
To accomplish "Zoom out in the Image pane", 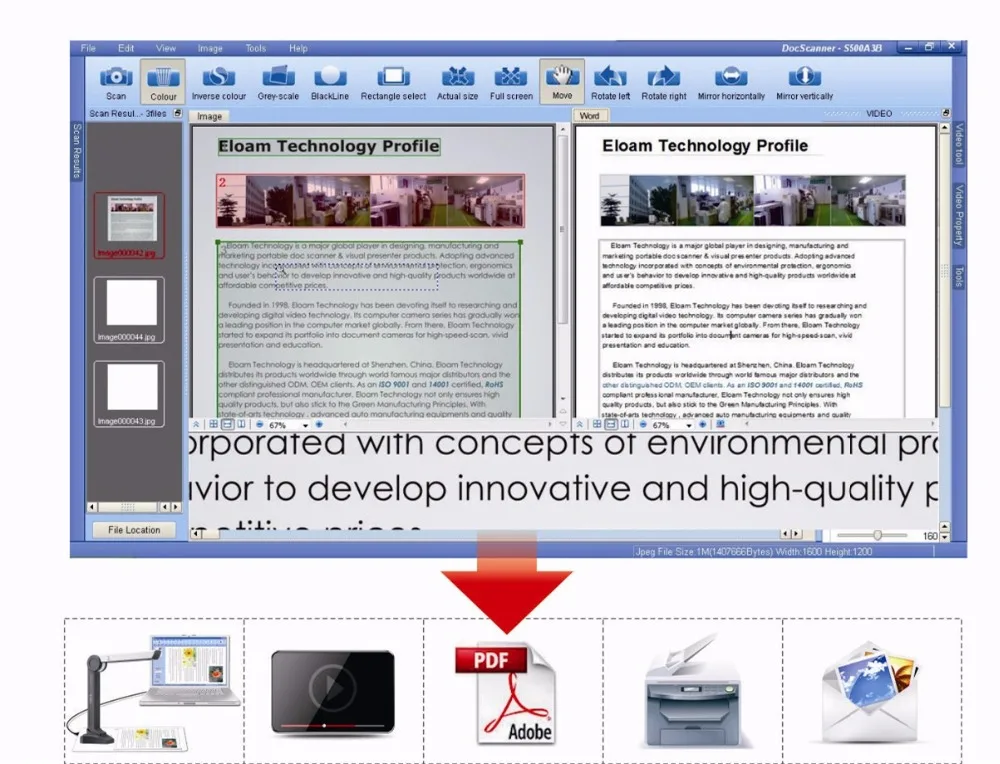I will coord(260,424).
